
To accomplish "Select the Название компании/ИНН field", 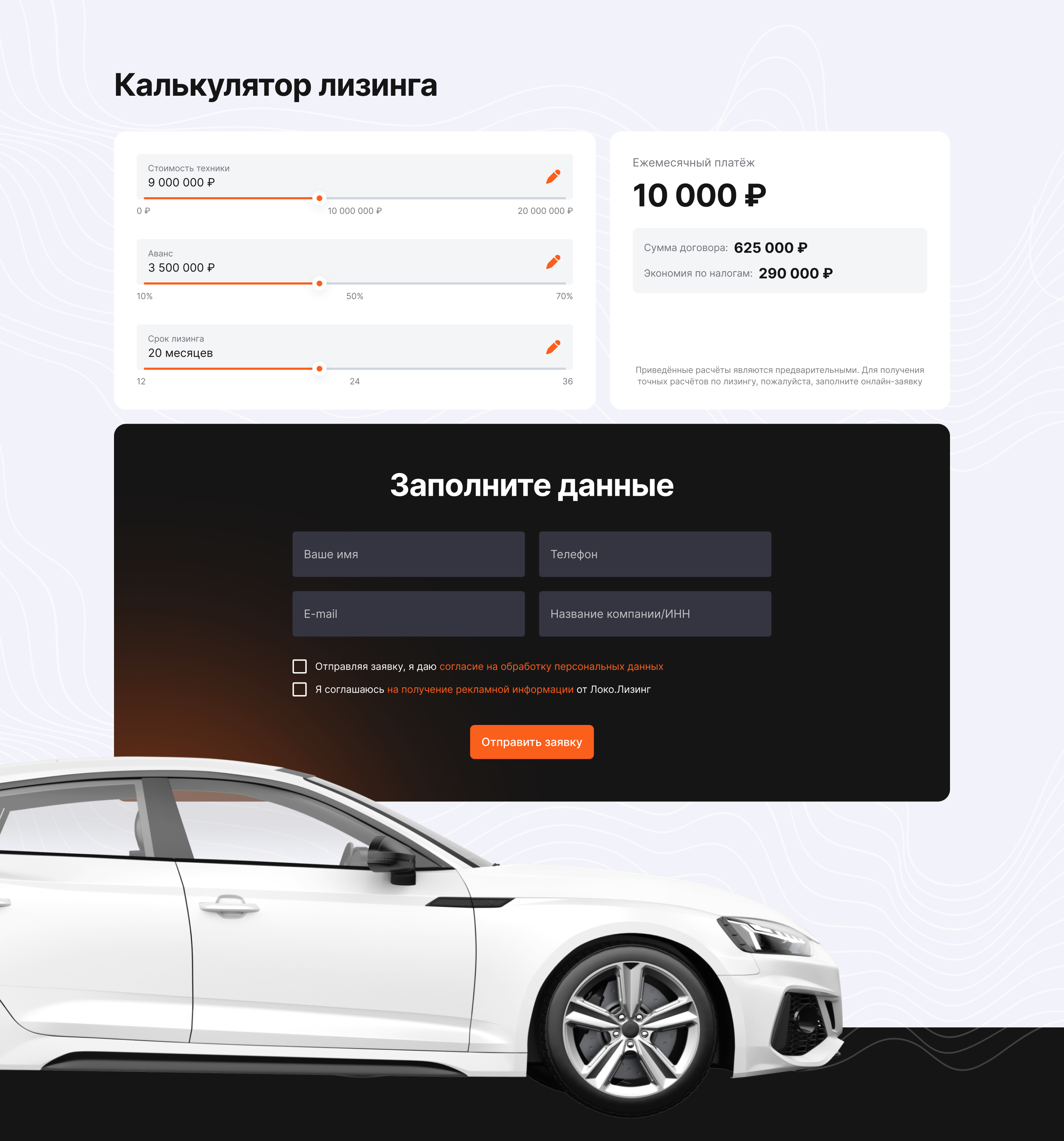I will 655,614.
